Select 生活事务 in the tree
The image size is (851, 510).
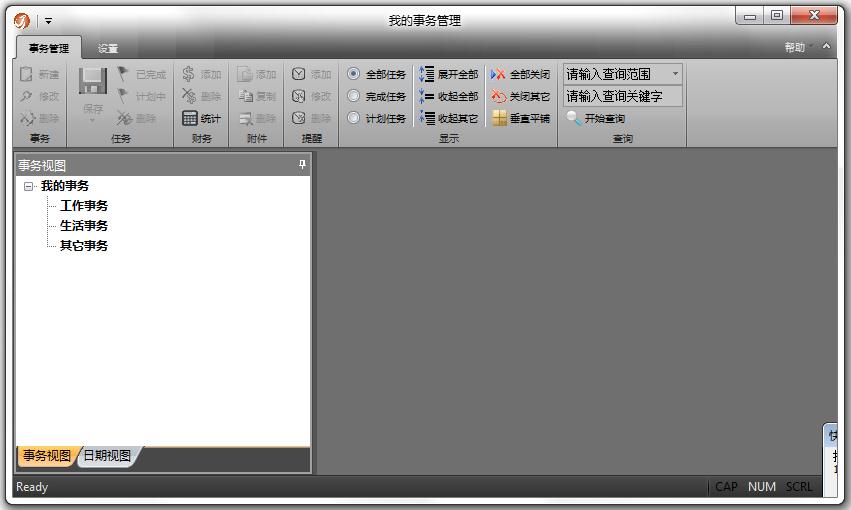click(x=84, y=226)
